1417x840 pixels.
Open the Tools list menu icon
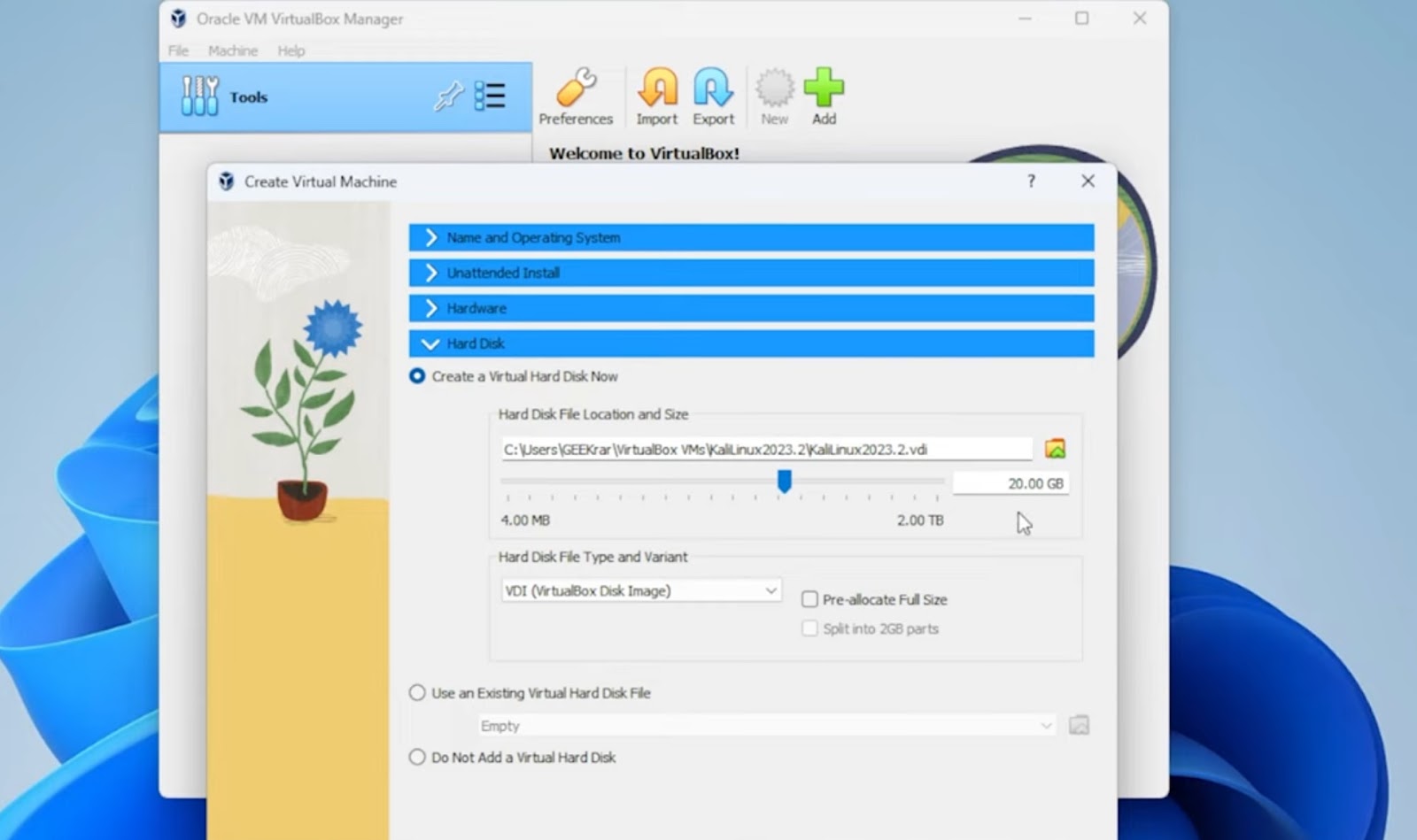(x=490, y=96)
